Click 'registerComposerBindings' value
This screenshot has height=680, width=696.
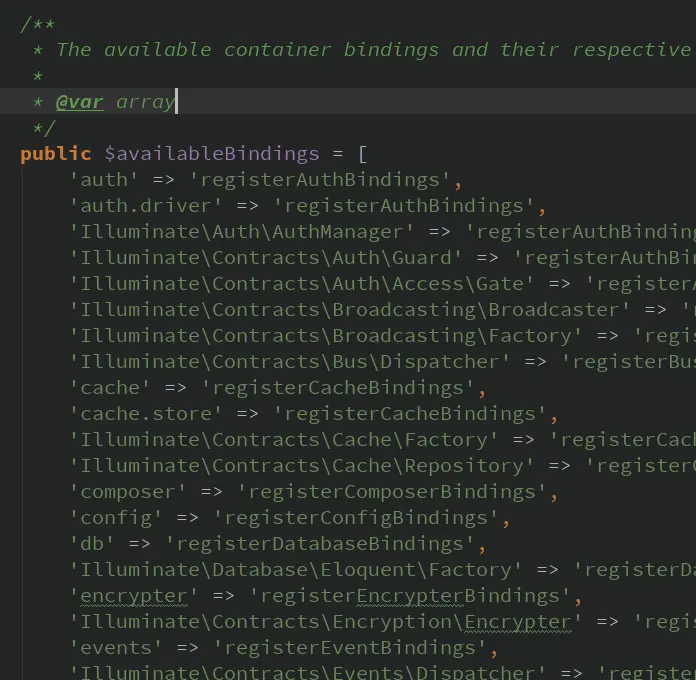(x=392, y=492)
